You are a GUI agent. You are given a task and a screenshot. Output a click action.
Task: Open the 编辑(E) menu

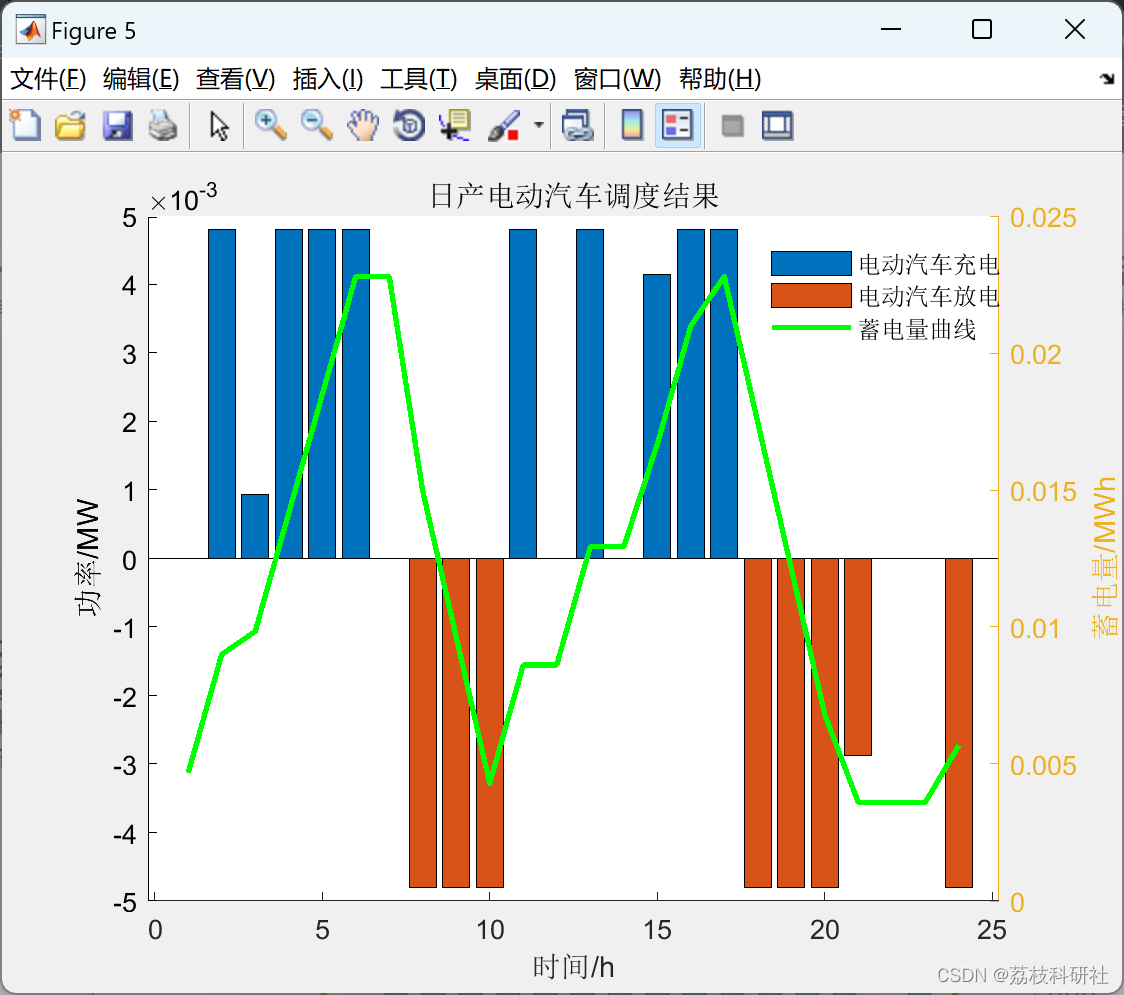point(140,79)
